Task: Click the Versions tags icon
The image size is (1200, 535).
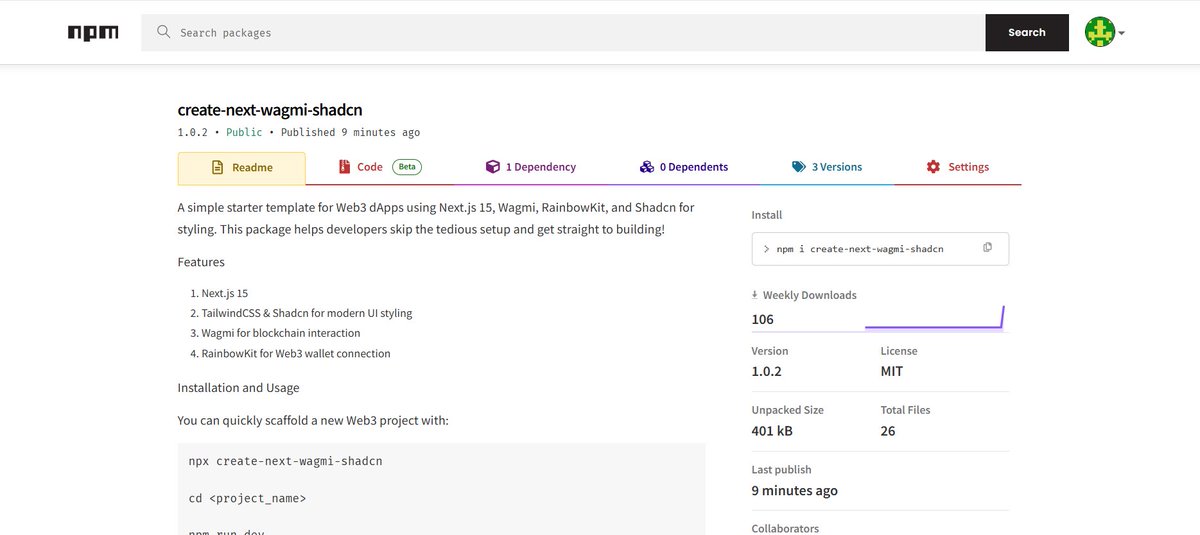Action: pos(799,167)
